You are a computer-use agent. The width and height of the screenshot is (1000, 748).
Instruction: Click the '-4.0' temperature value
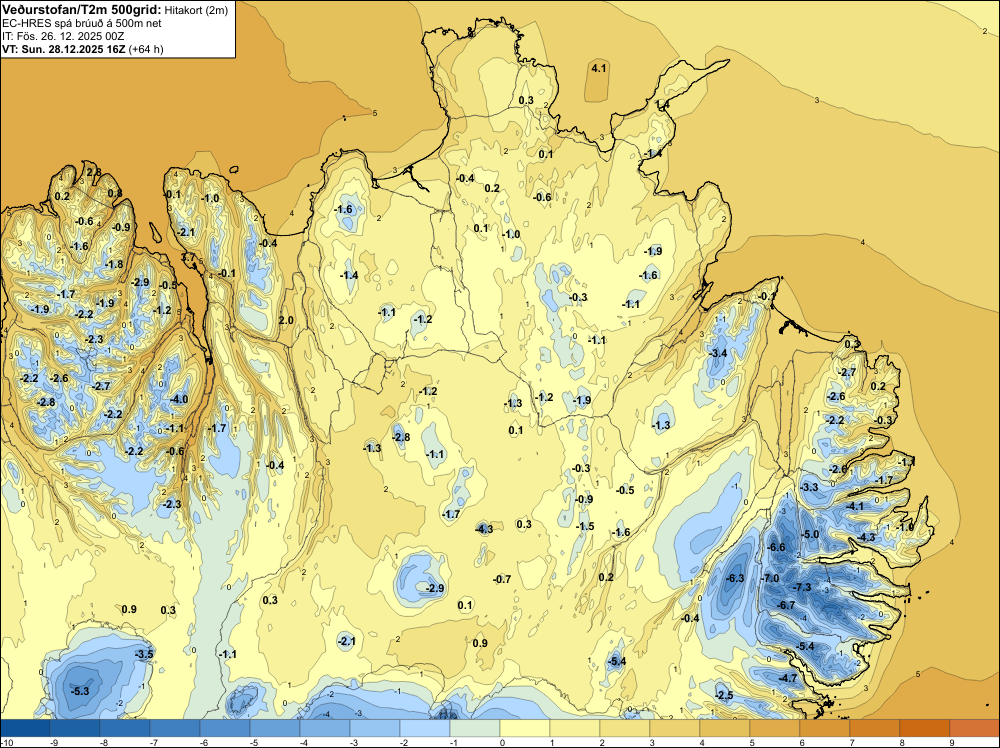(x=179, y=399)
